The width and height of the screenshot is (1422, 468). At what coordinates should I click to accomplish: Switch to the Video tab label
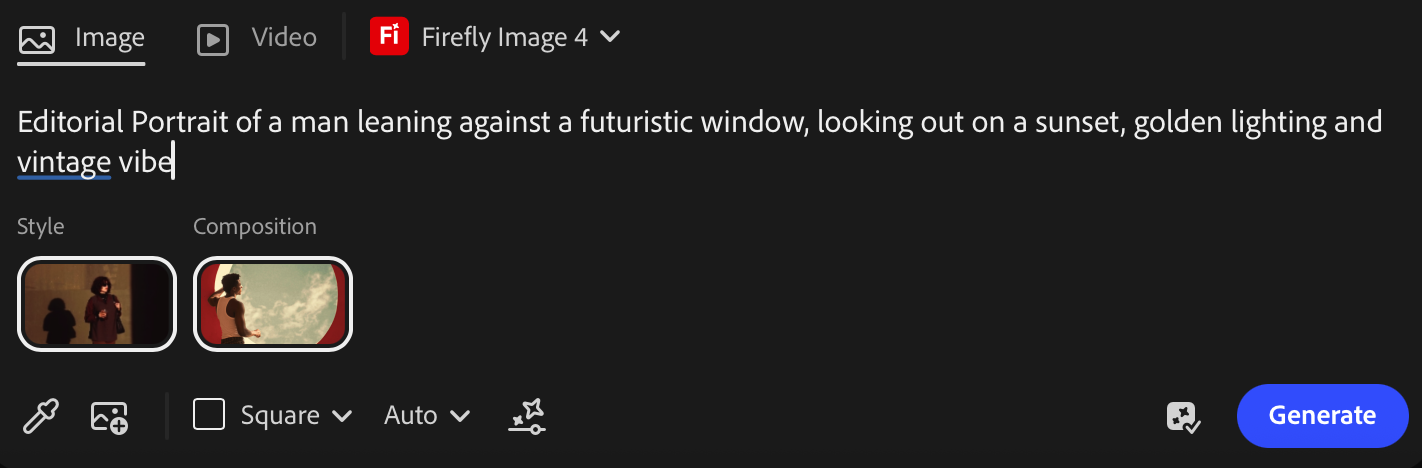pos(284,38)
